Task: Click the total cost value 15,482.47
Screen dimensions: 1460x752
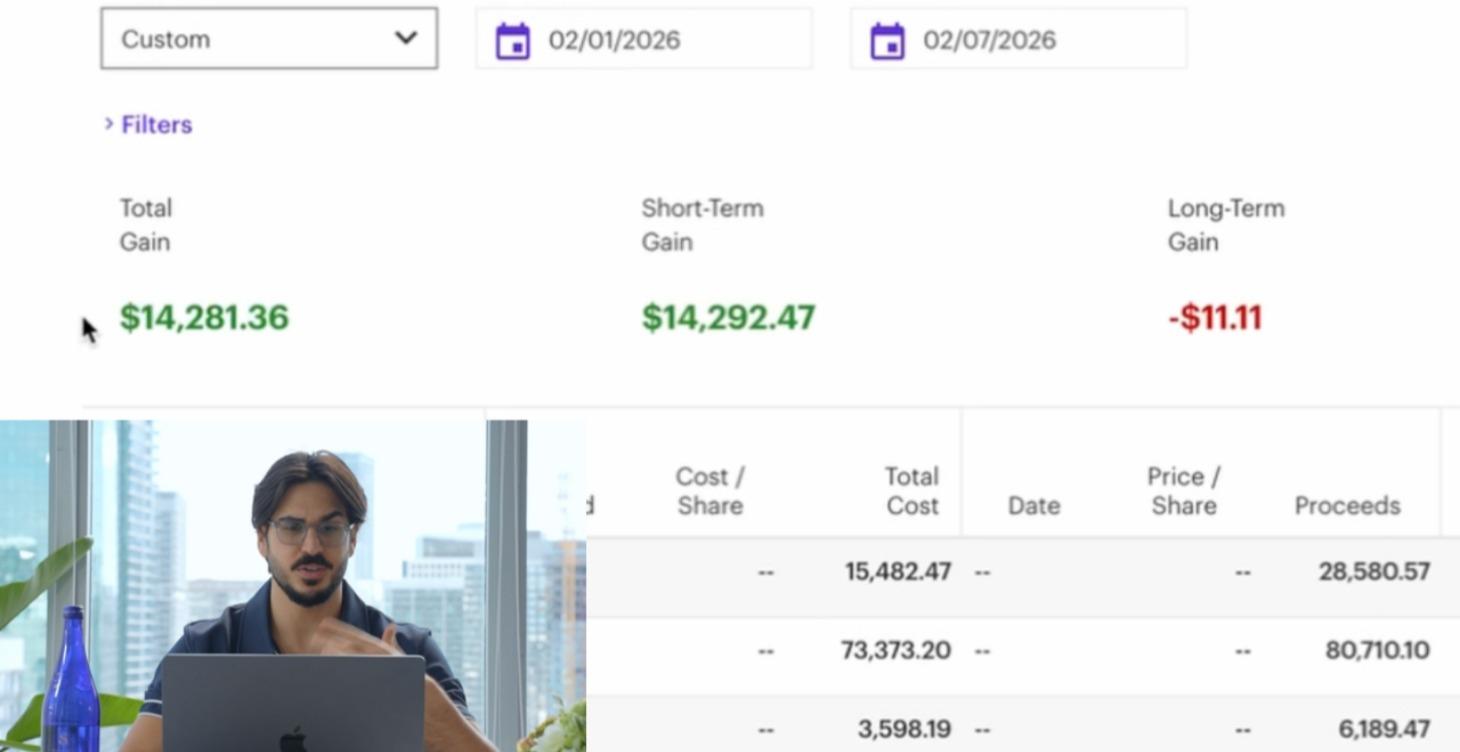Action: (897, 572)
